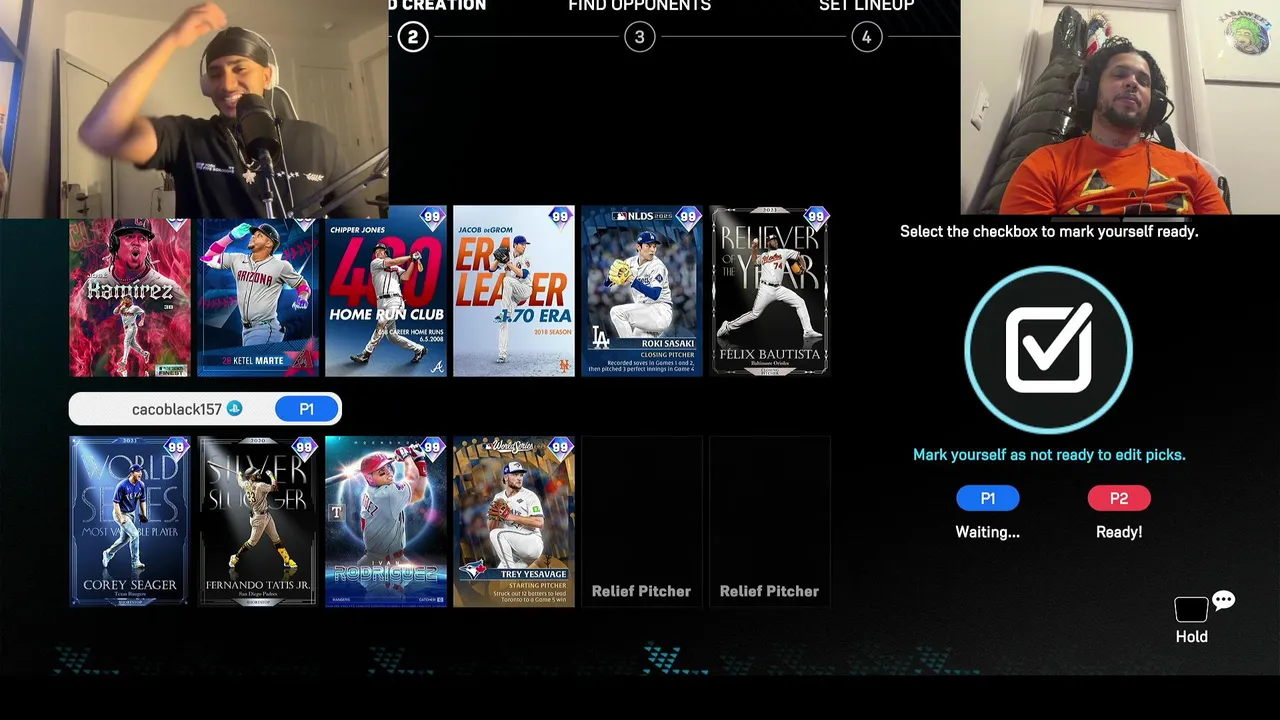Click the channel logo watermark in right webcam

(1246, 35)
